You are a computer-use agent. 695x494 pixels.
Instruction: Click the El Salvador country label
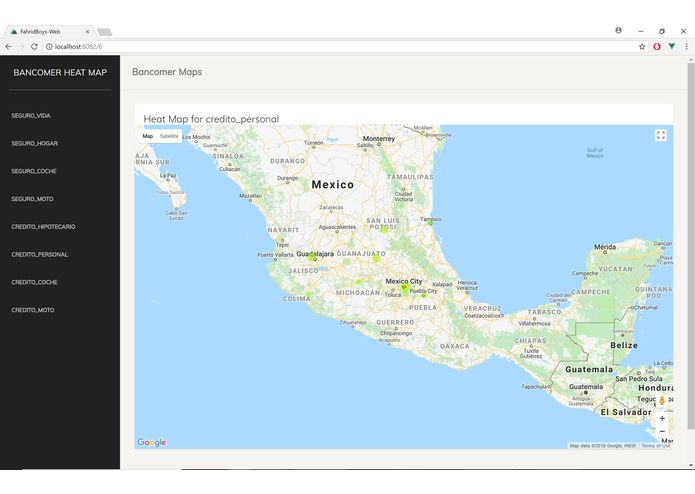626,412
